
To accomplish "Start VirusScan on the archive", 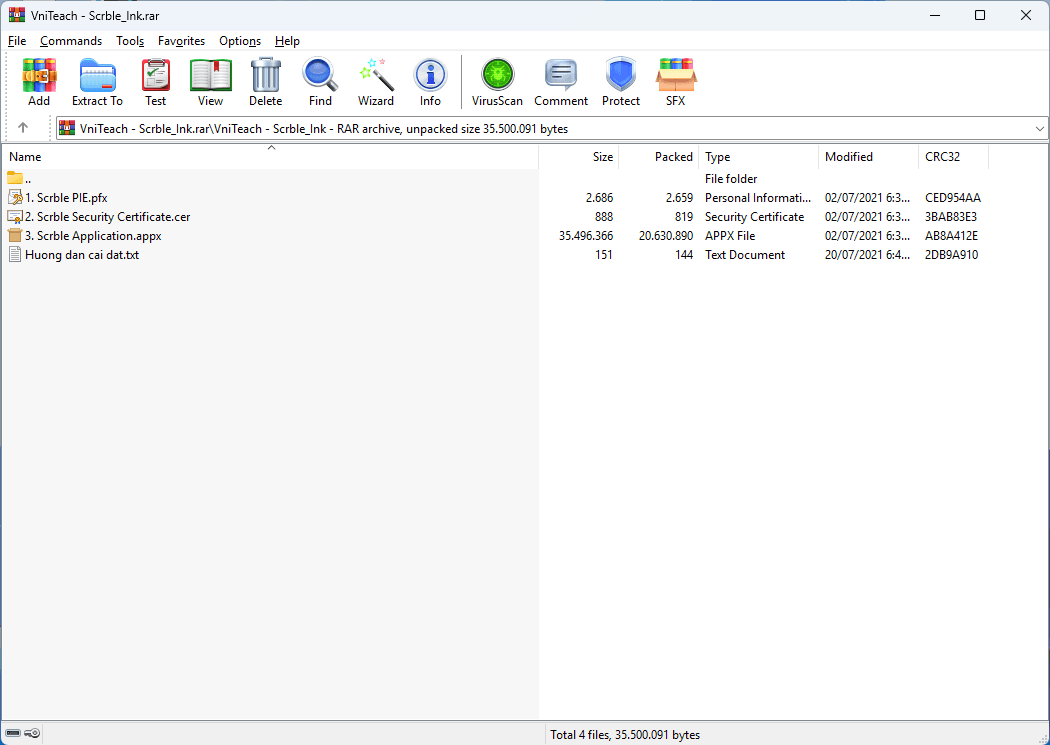I will tap(497, 82).
